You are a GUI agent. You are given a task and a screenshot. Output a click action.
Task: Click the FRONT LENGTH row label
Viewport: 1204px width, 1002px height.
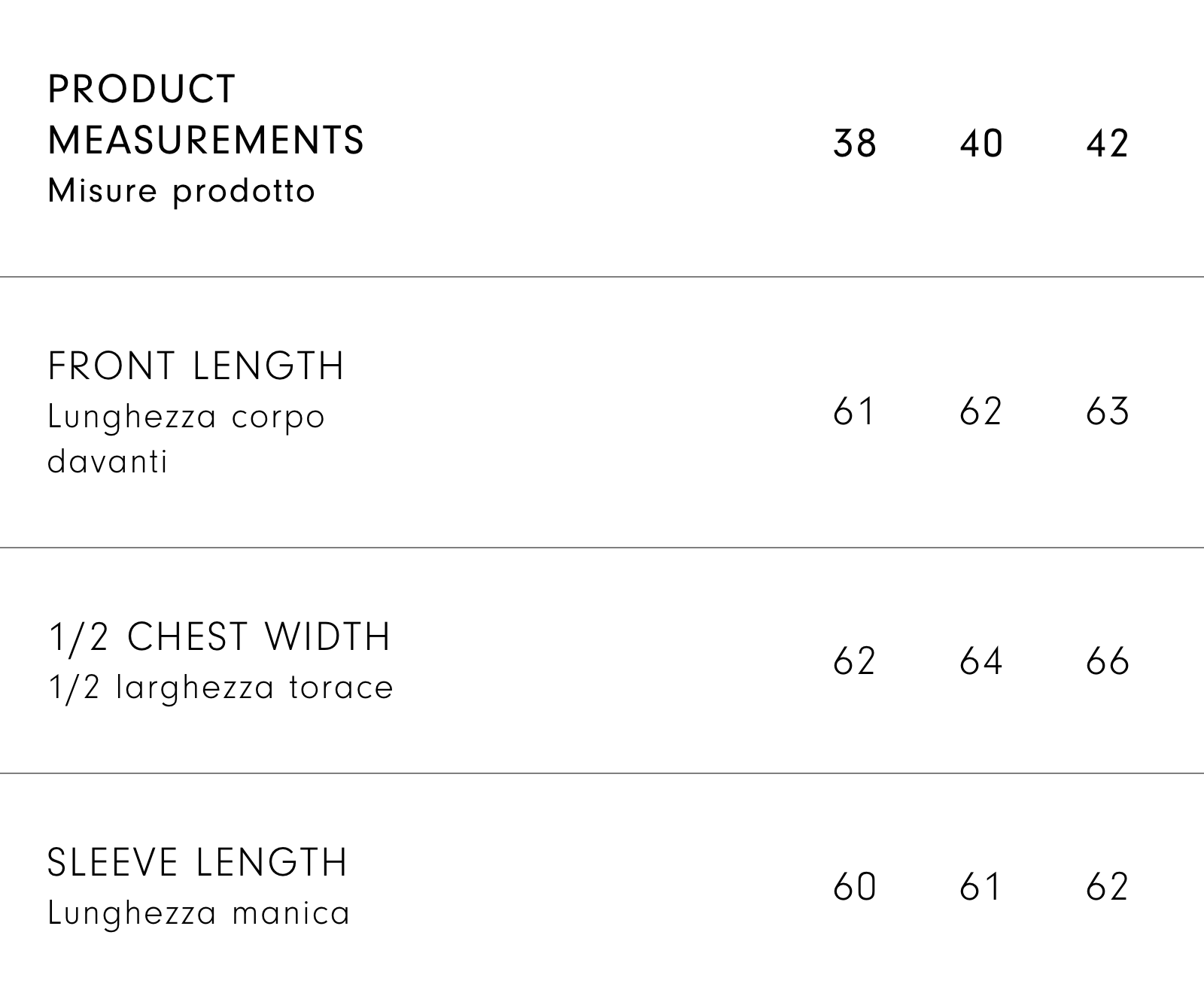tap(196, 366)
